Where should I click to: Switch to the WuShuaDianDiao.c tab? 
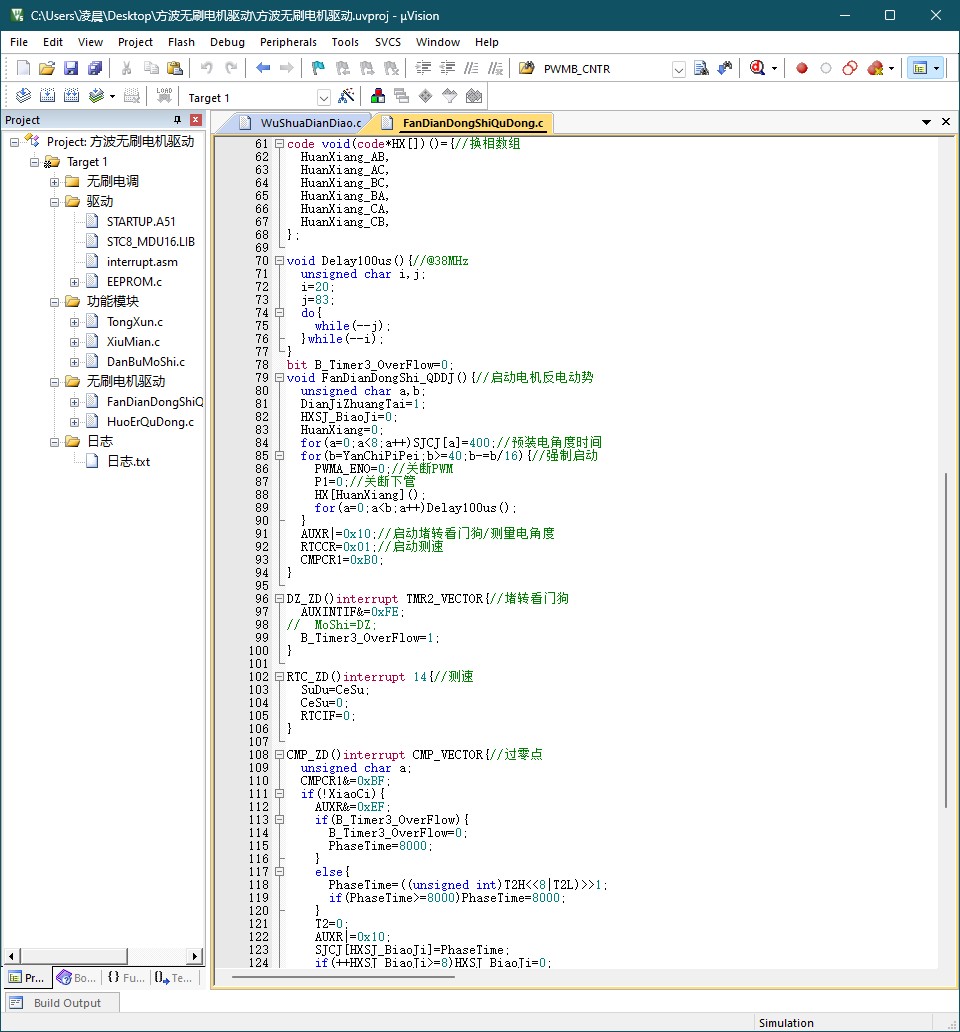(309, 122)
